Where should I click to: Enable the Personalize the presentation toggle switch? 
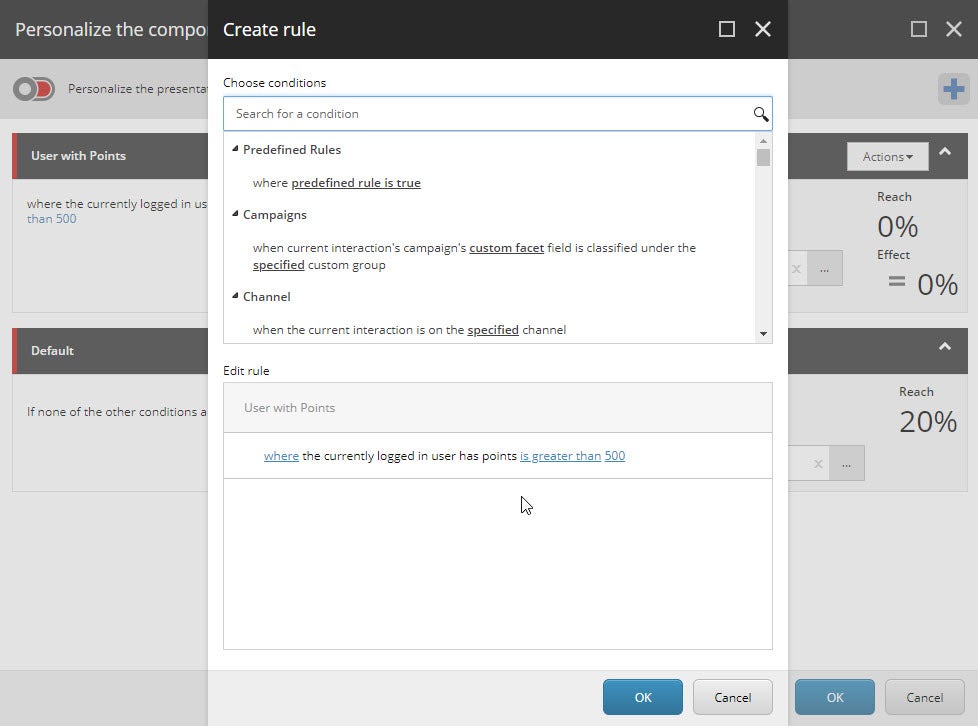coord(33,89)
